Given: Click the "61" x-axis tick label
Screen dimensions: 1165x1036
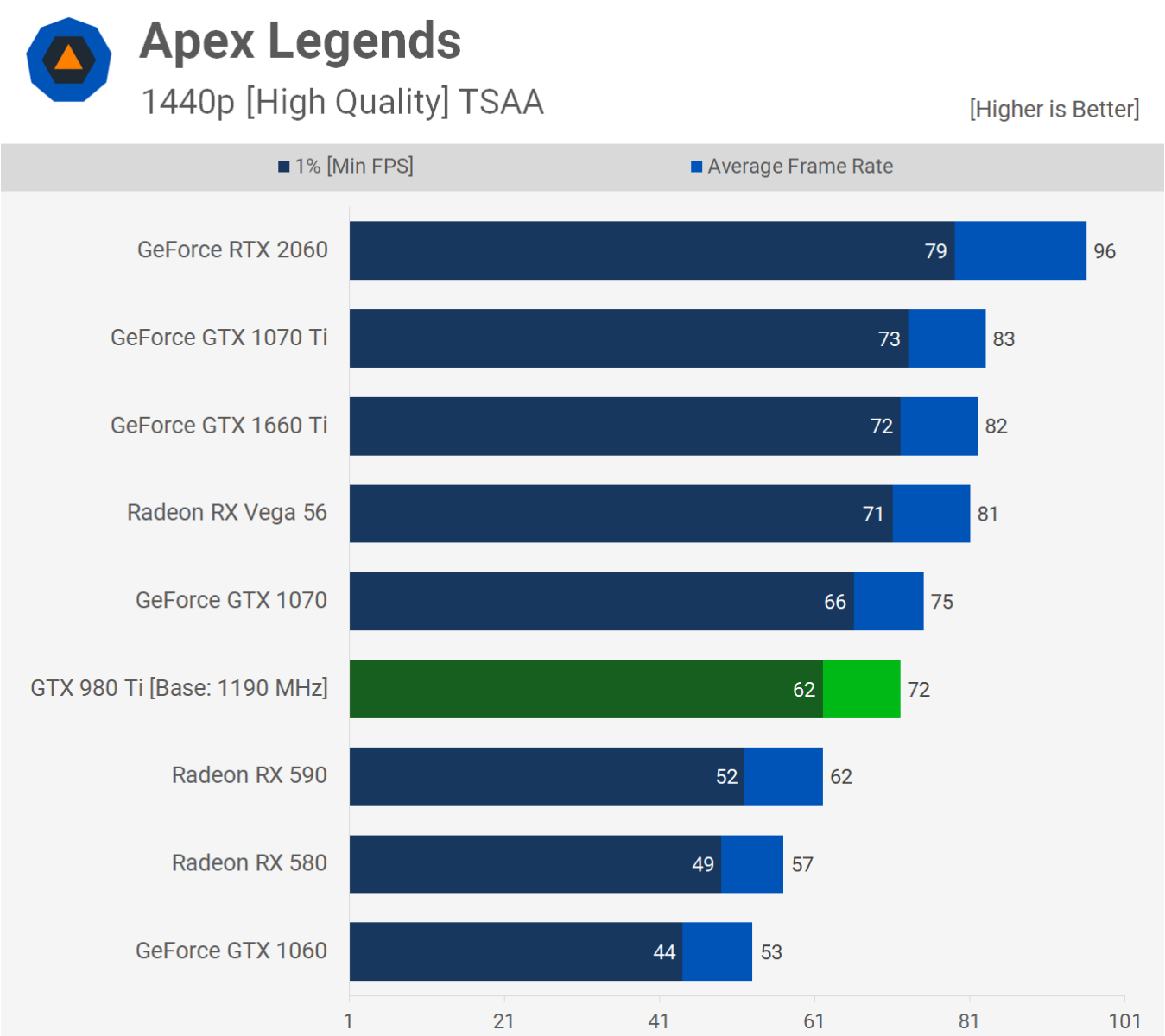Looking at the screenshot, I should 814,1021.
